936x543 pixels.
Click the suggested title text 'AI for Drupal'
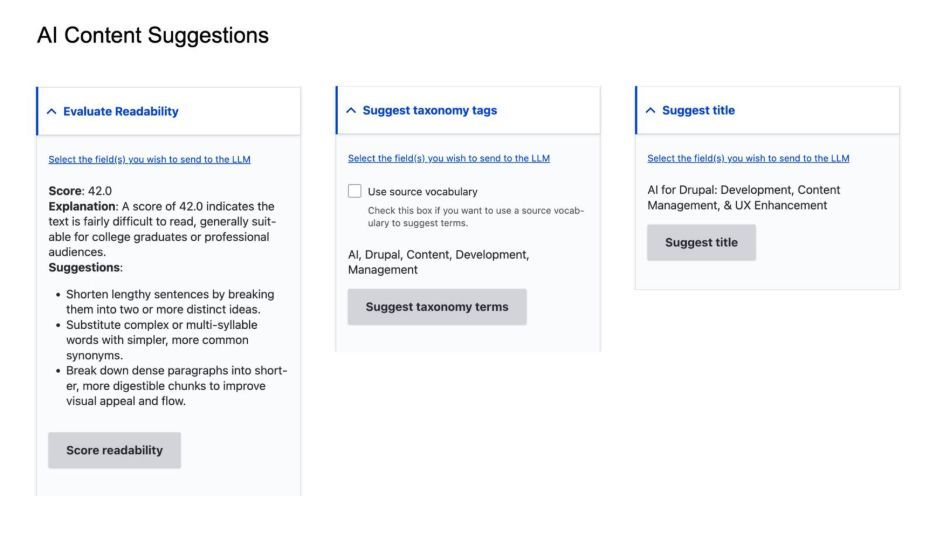tap(743, 197)
